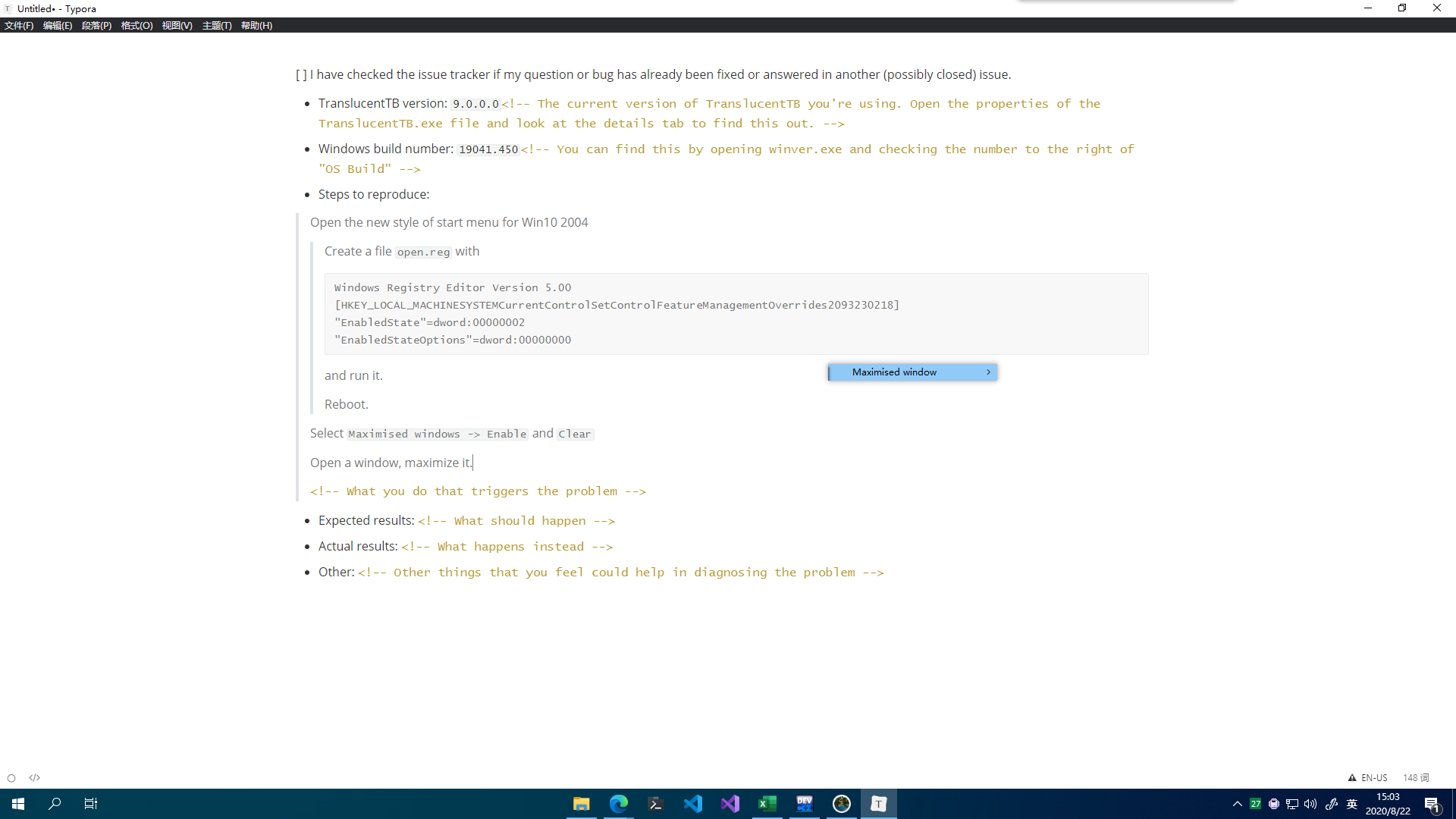Click the purple round tray icon
Viewport: 1456px width, 819px height.
pos(1274,804)
